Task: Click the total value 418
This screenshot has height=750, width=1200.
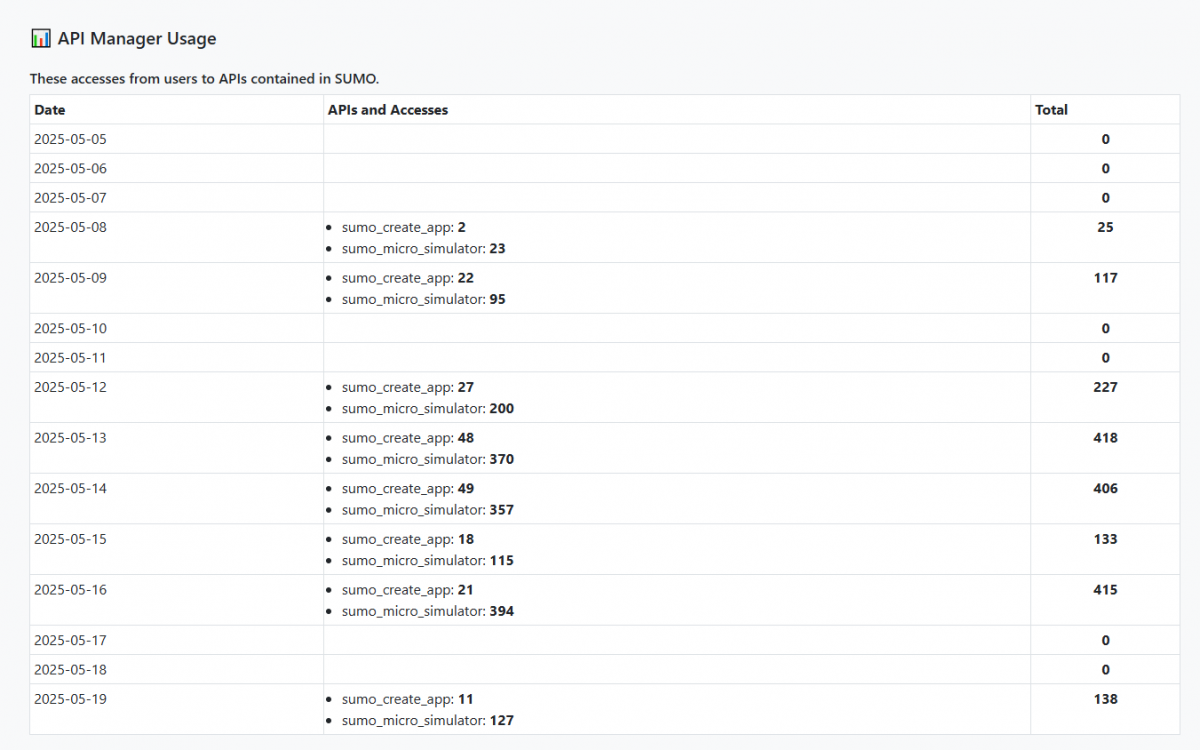Action: coord(1105,438)
